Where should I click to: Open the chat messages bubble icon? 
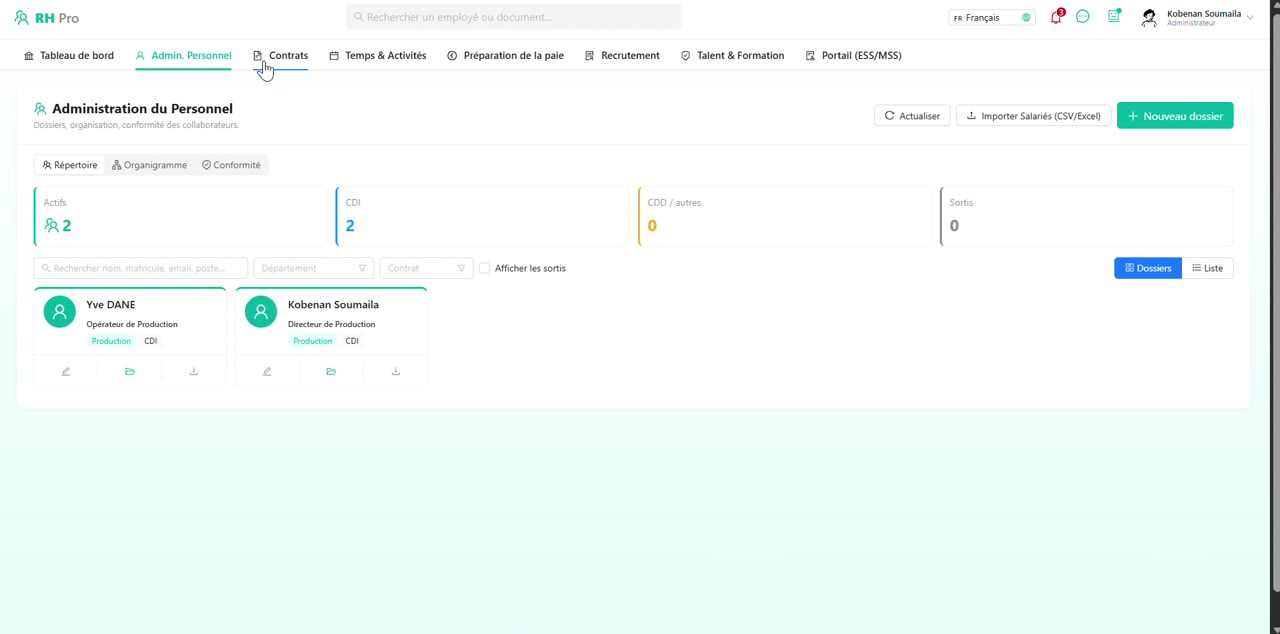coord(1083,17)
